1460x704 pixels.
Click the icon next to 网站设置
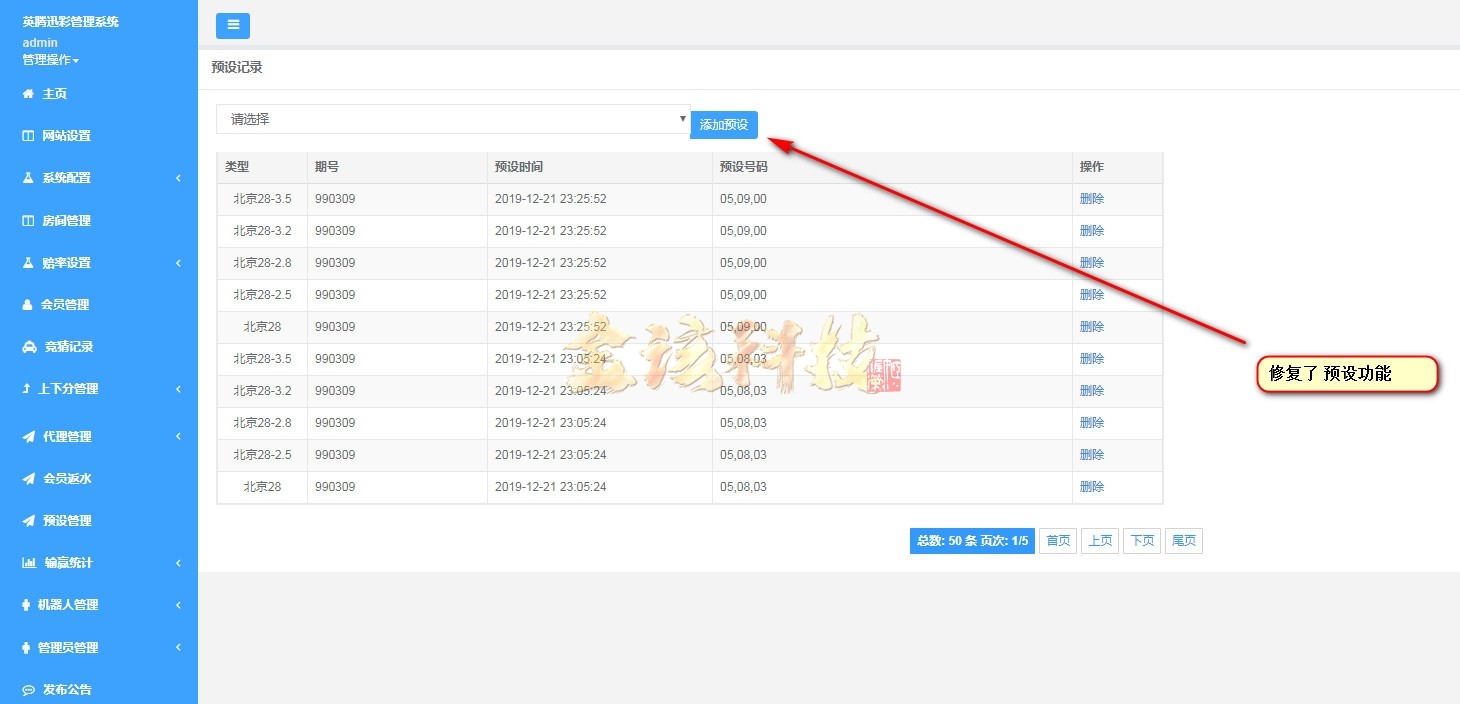28,136
